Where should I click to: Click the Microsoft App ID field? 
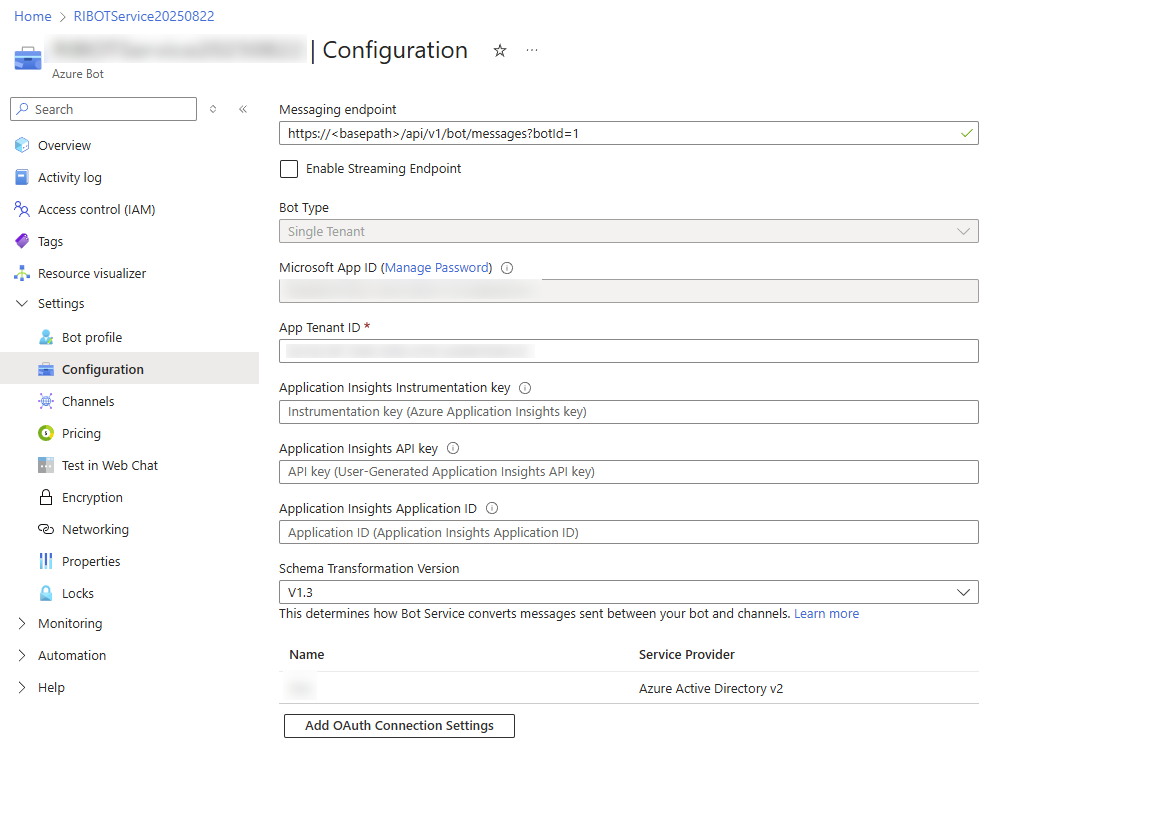click(628, 291)
